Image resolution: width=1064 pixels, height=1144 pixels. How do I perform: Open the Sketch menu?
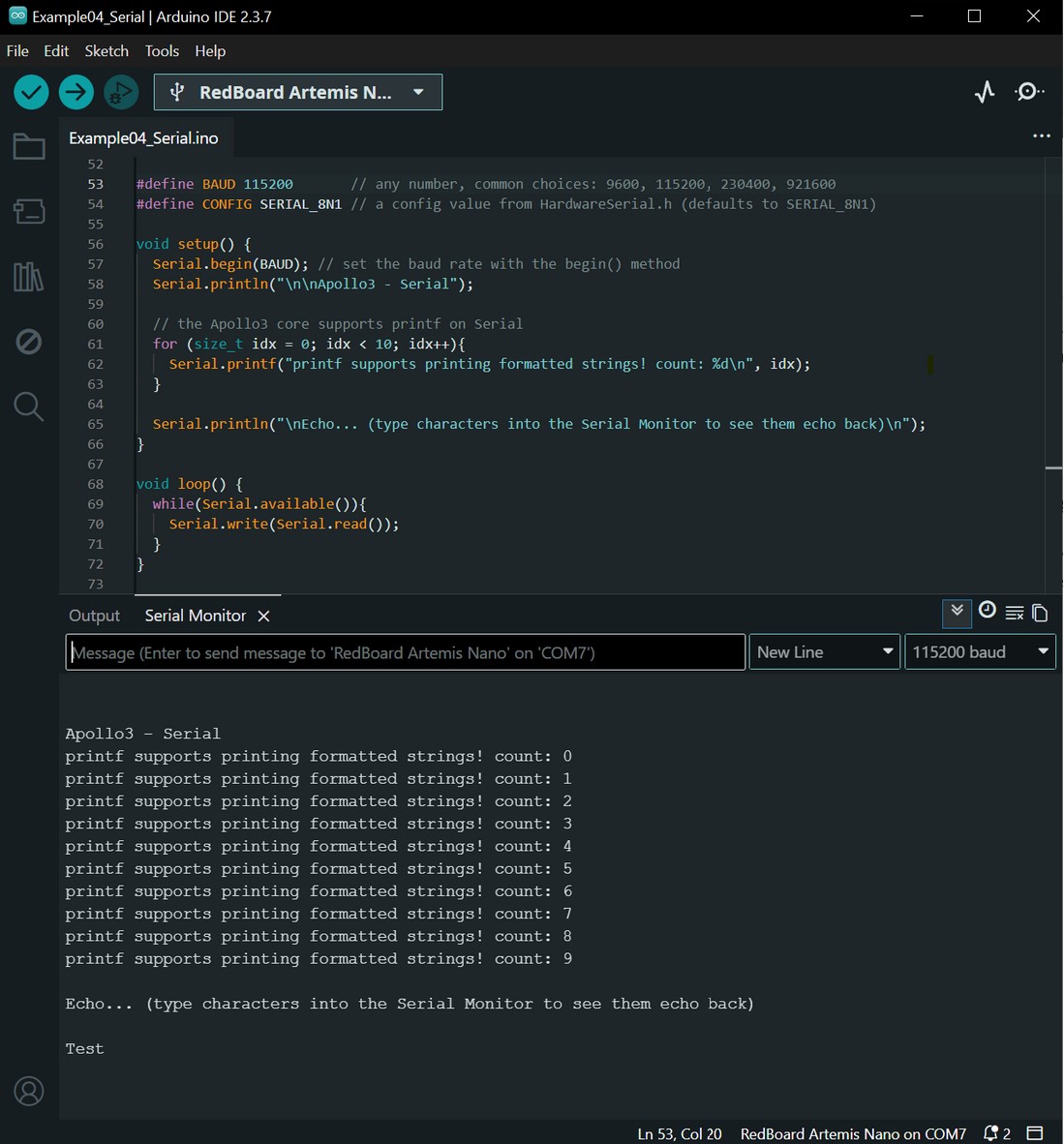click(106, 51)
